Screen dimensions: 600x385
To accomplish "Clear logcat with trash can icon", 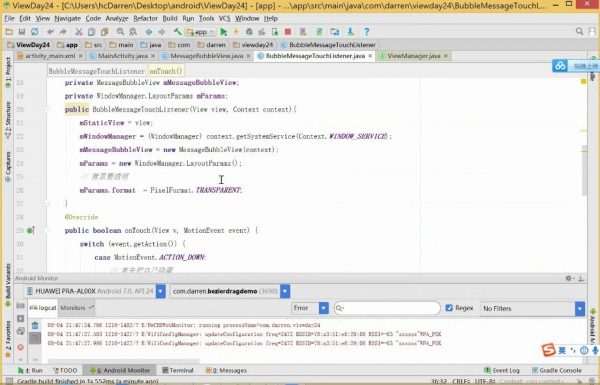I will pyautogui.click(x=35, y=325).
